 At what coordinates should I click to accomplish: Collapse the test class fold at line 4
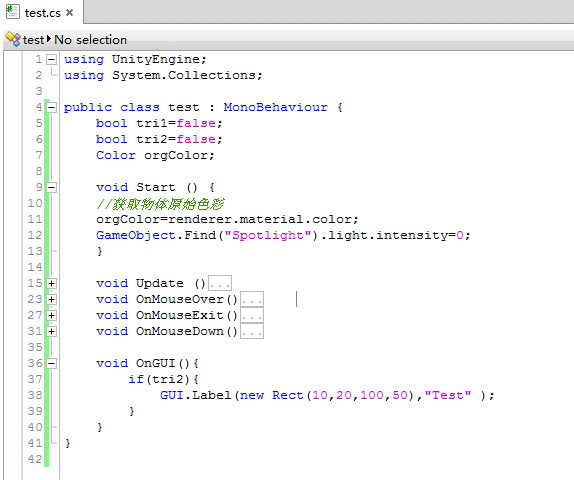(52, 107)
